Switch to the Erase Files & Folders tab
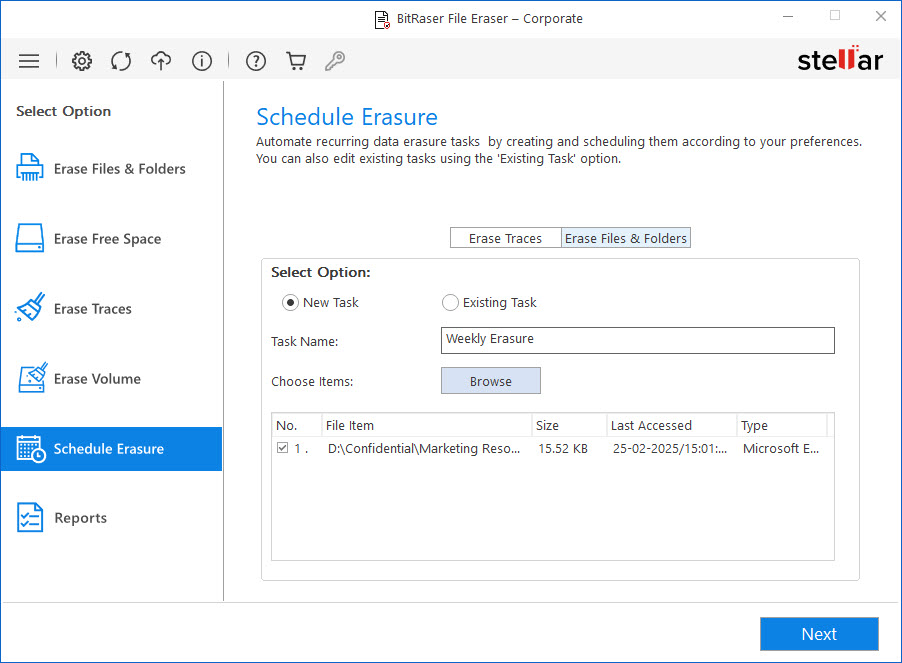This screenshot has width=902, height=663. (x=626, y=238)
